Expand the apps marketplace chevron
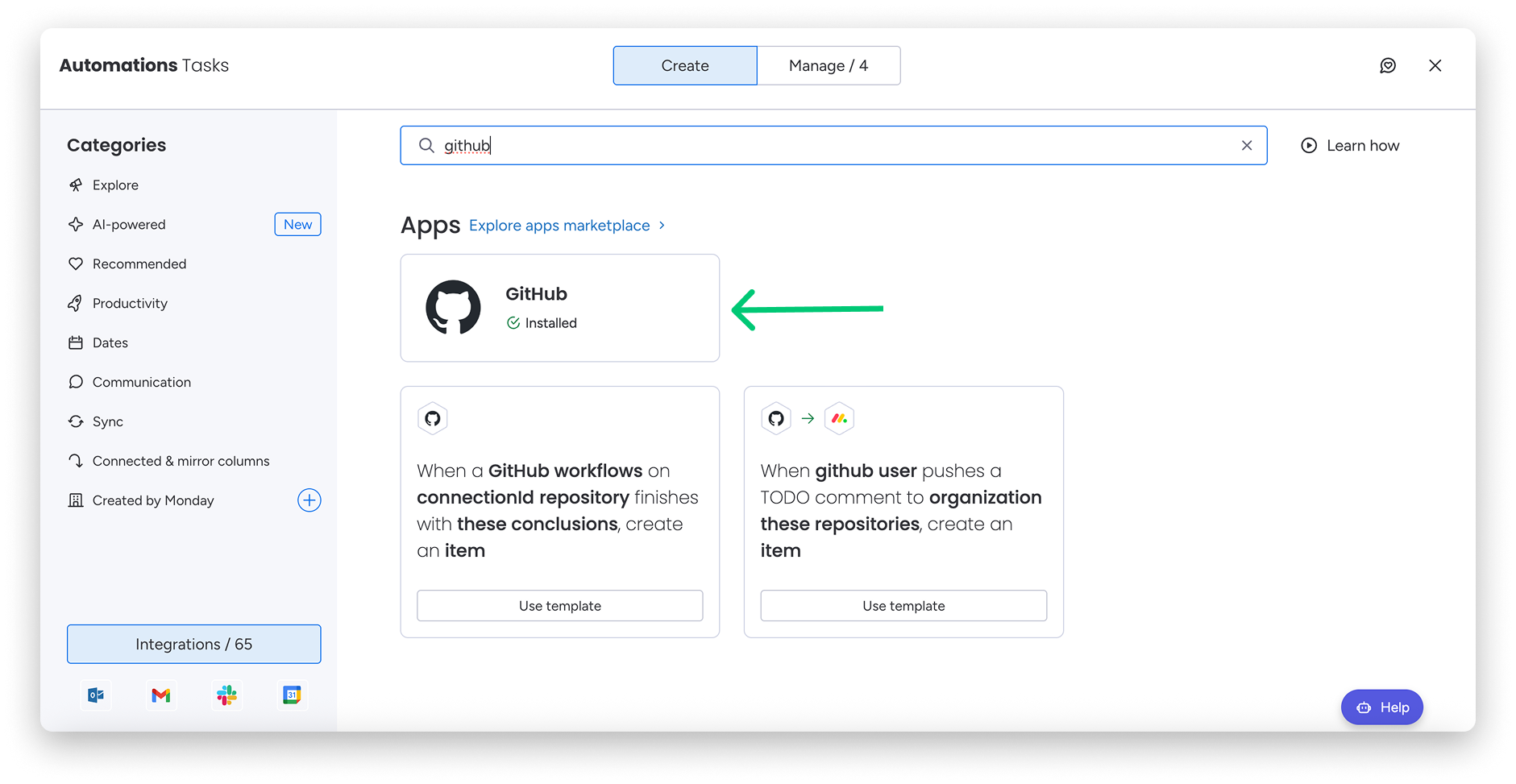 (x=662, y=226)
